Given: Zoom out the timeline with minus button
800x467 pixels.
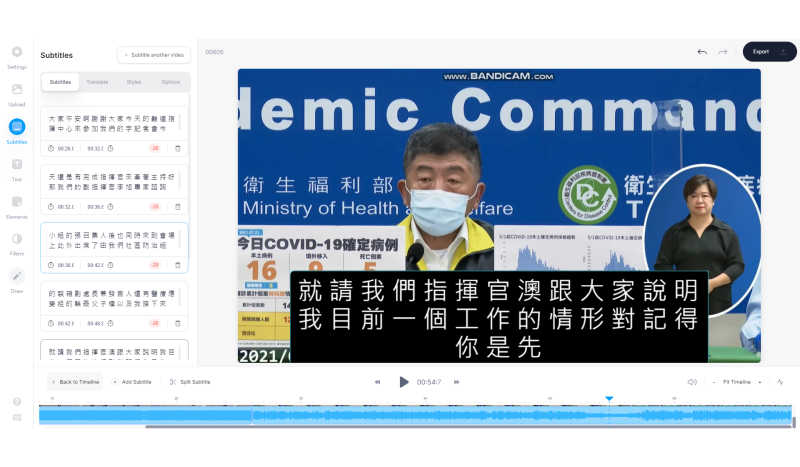Looking at the screenshot, I should (x=714, y=382).
